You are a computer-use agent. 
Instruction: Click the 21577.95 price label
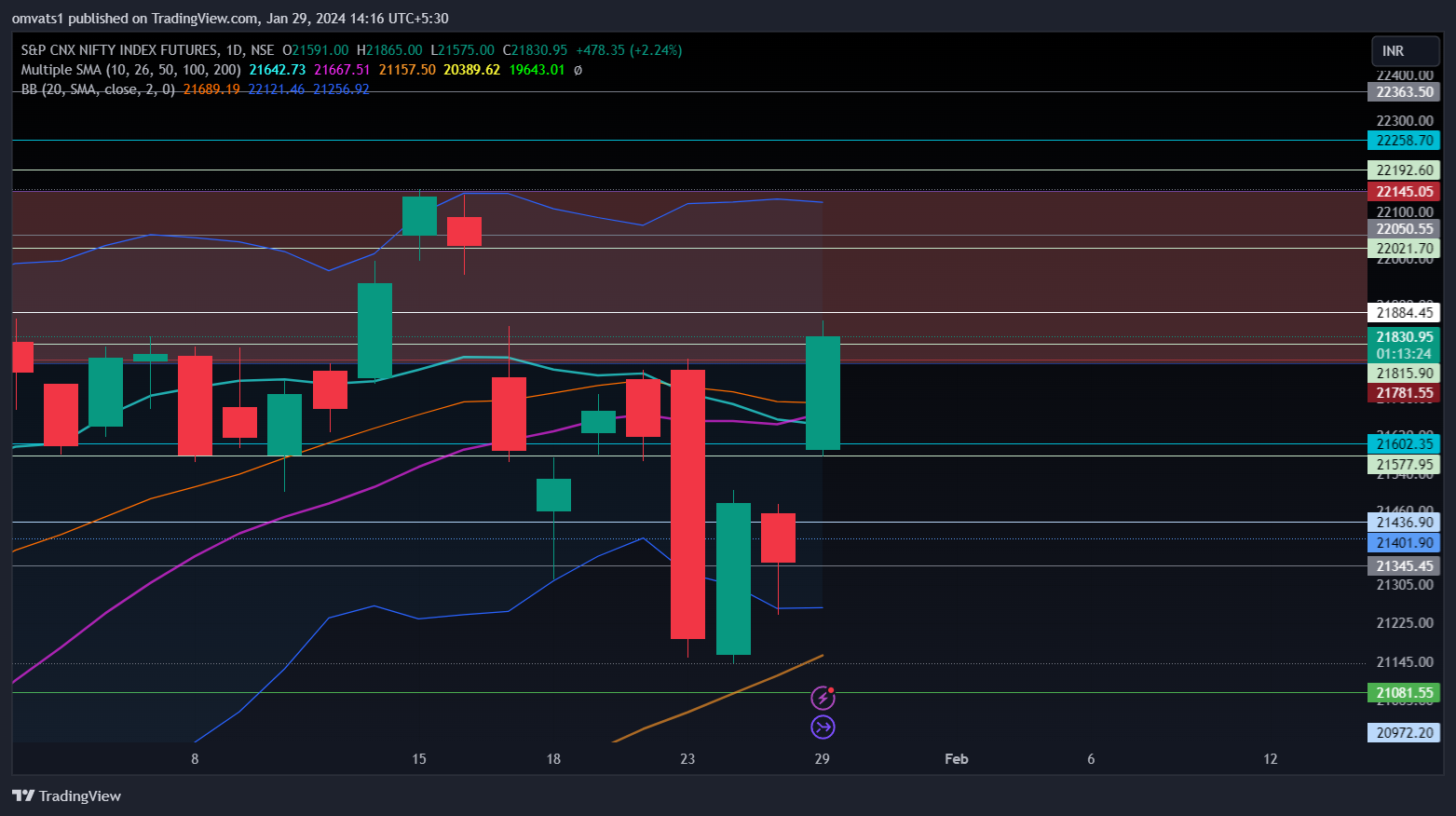(x=1404, y=465)
